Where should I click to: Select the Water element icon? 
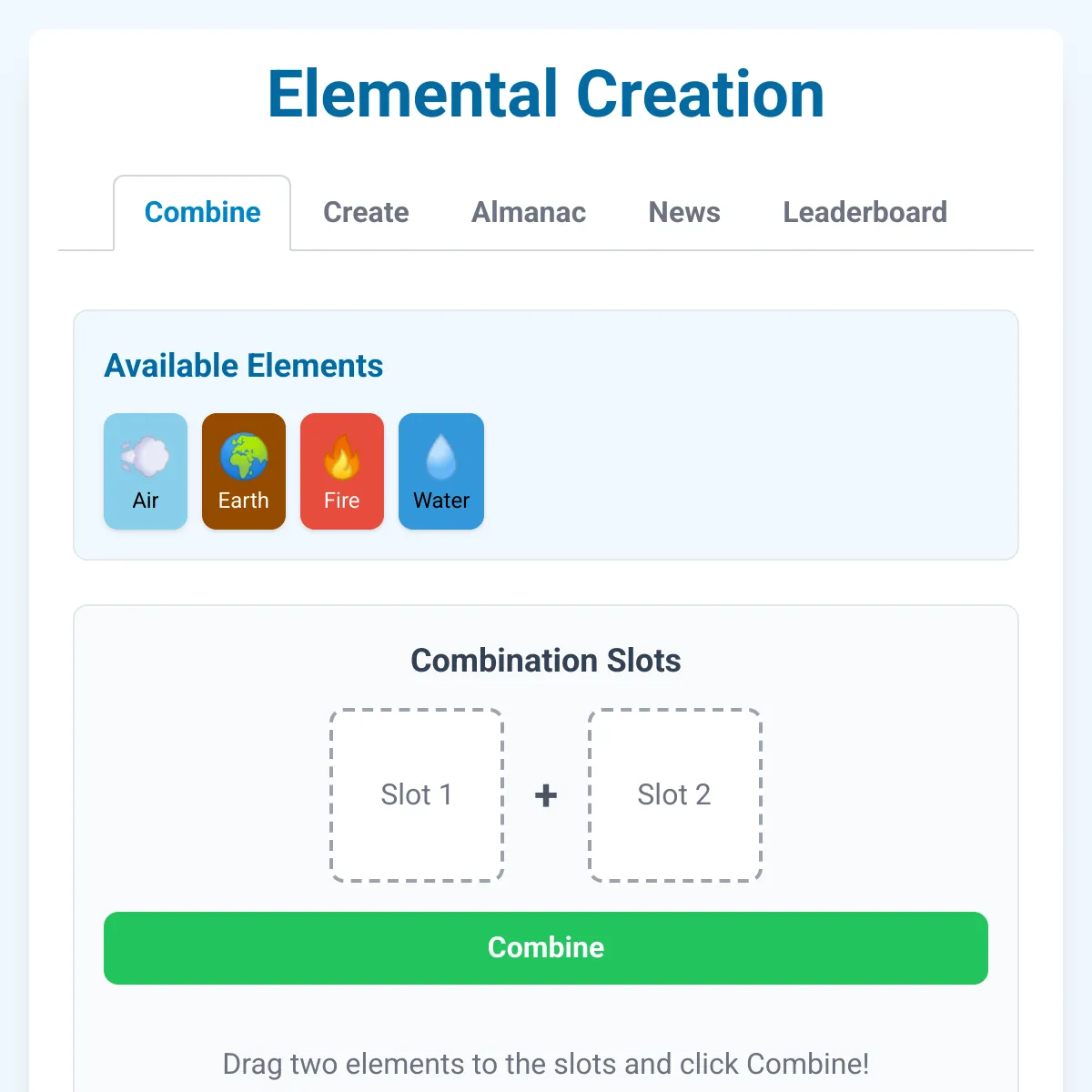coord(440,470)
